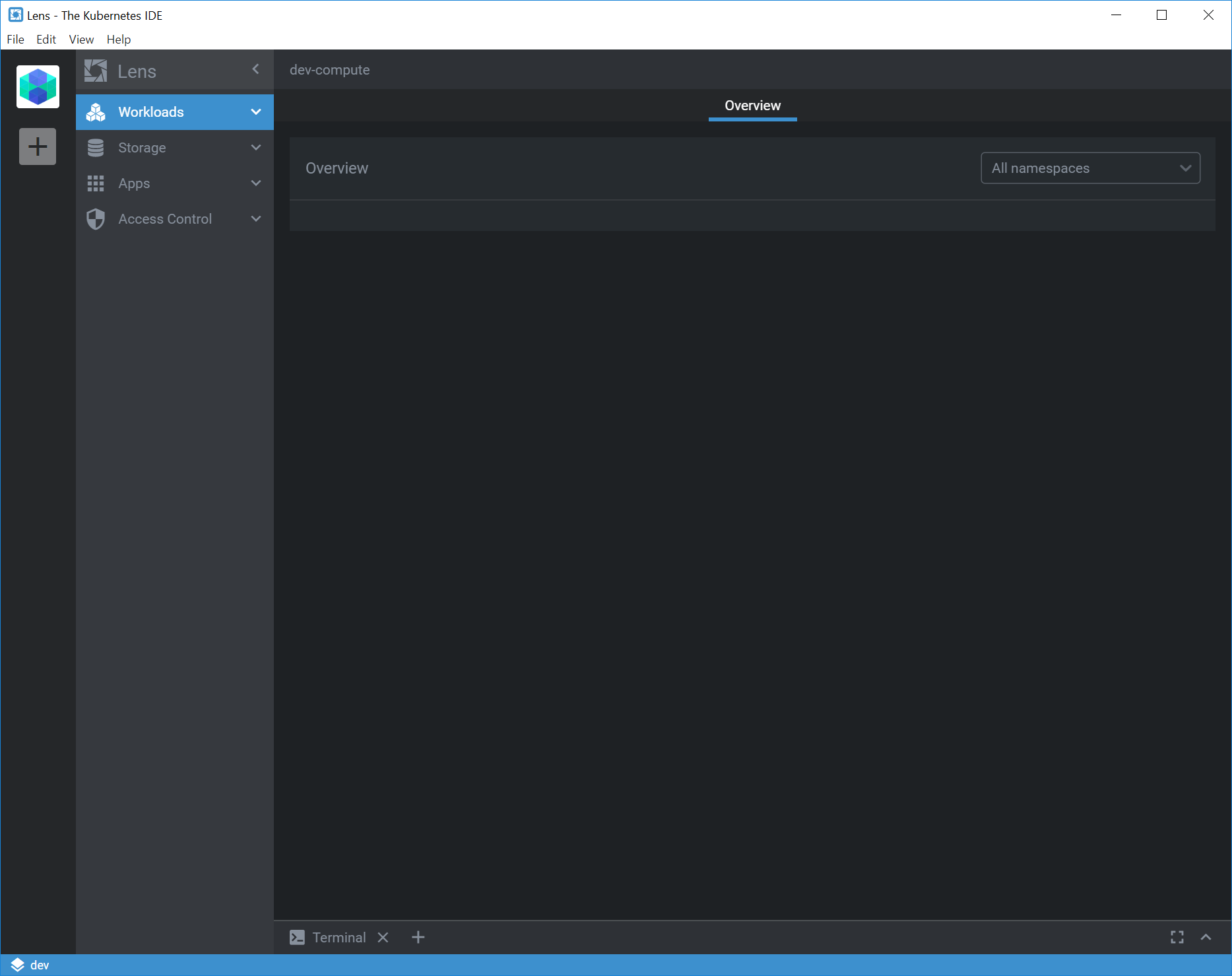The image size is (1232, 976).
Task: Open the File menu
Action: [15, 40]
